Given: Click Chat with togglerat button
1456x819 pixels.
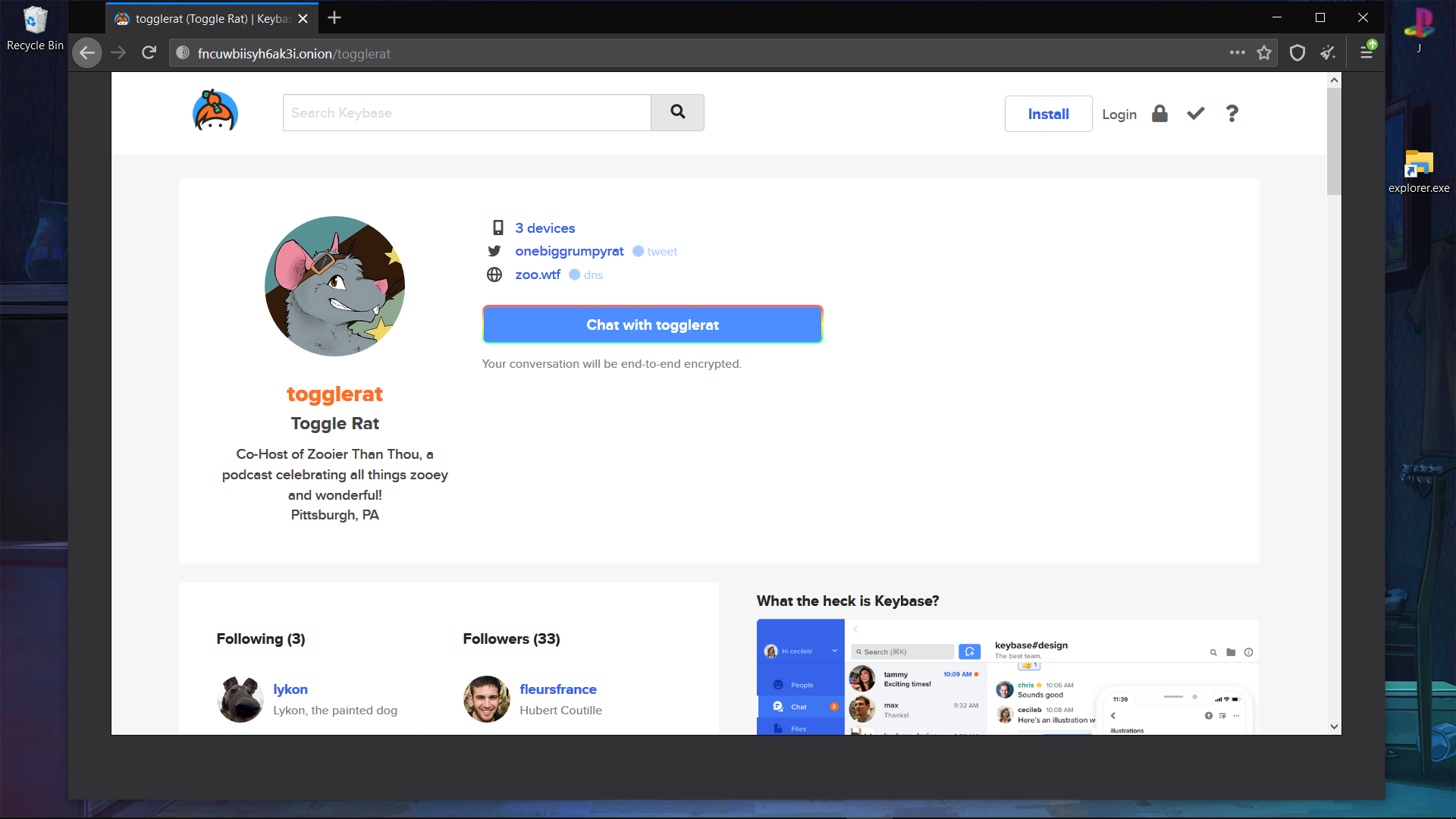Looking at the screenshot, I should click(x=653, y=325).
